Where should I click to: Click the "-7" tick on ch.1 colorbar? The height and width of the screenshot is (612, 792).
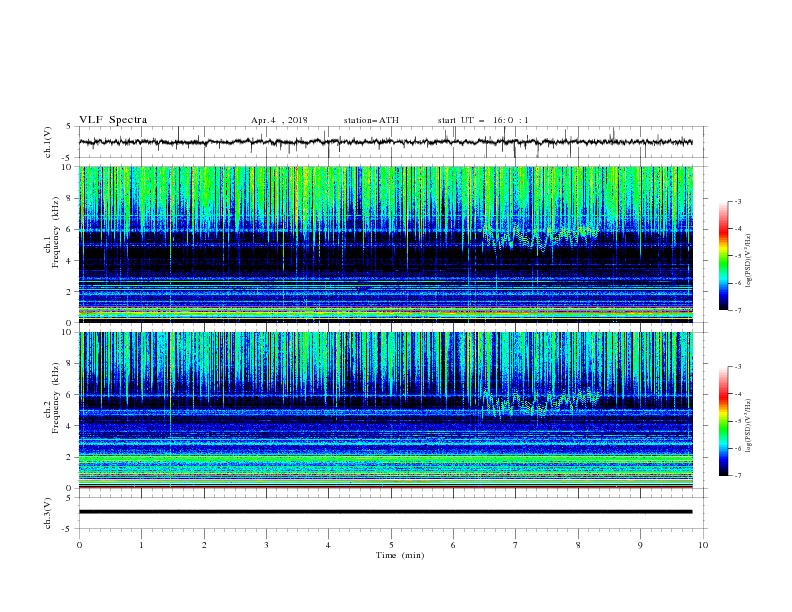[x=737, y=310]
